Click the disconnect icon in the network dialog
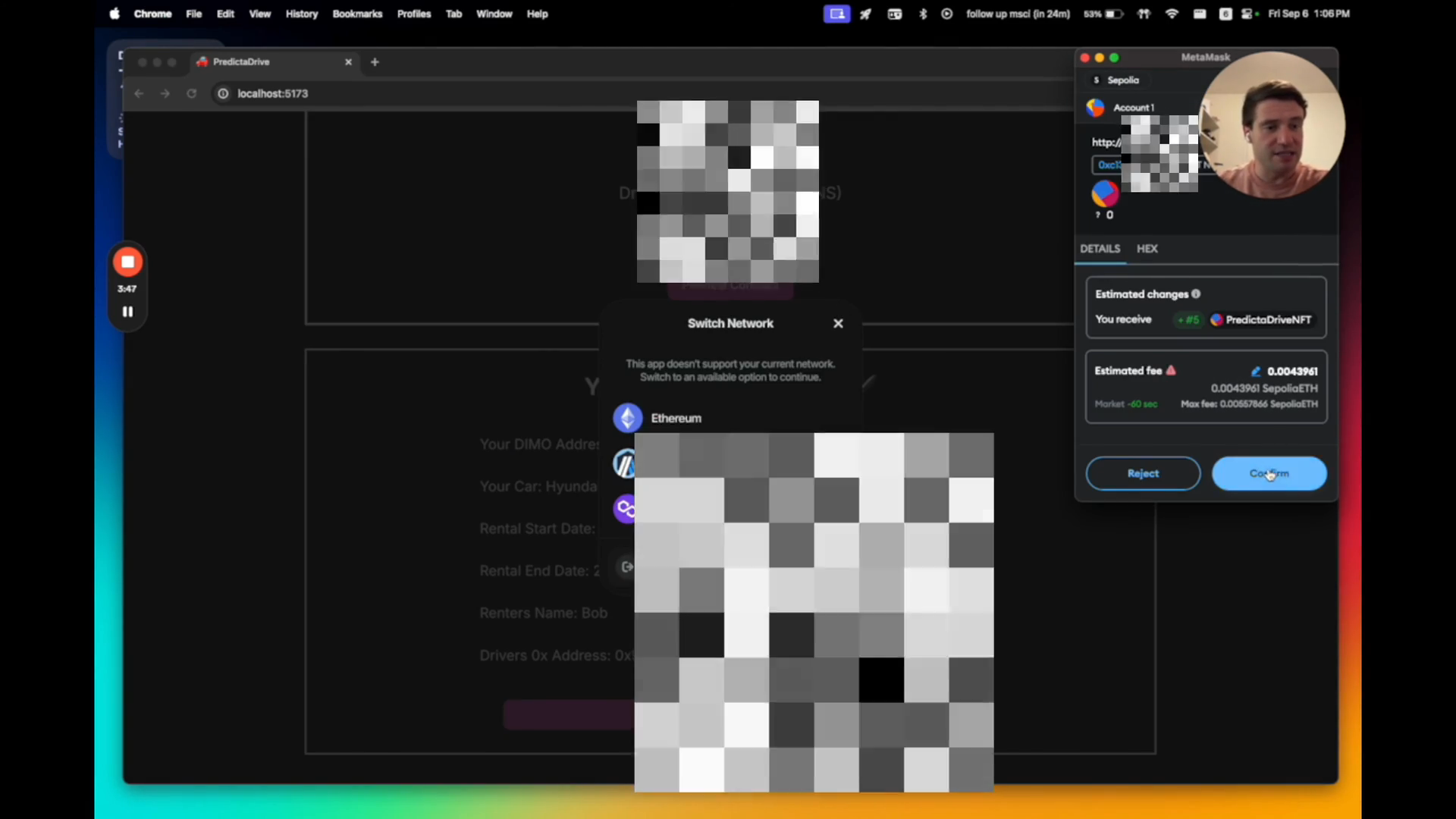 coord(626,567)
